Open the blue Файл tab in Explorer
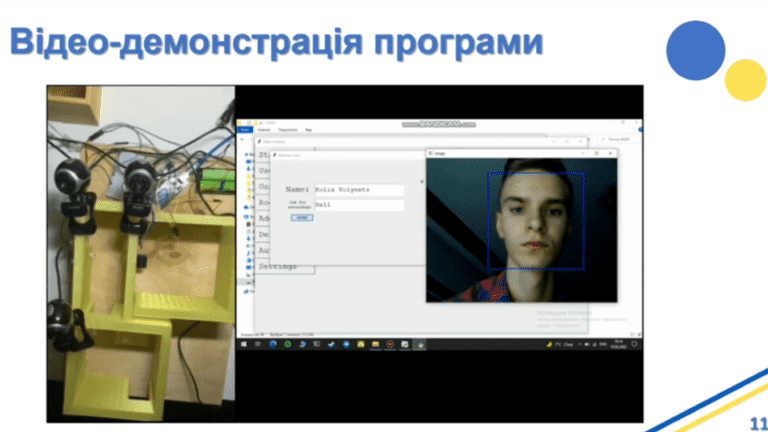The width and height of the screenshot is (768, 432). (245, 130)
